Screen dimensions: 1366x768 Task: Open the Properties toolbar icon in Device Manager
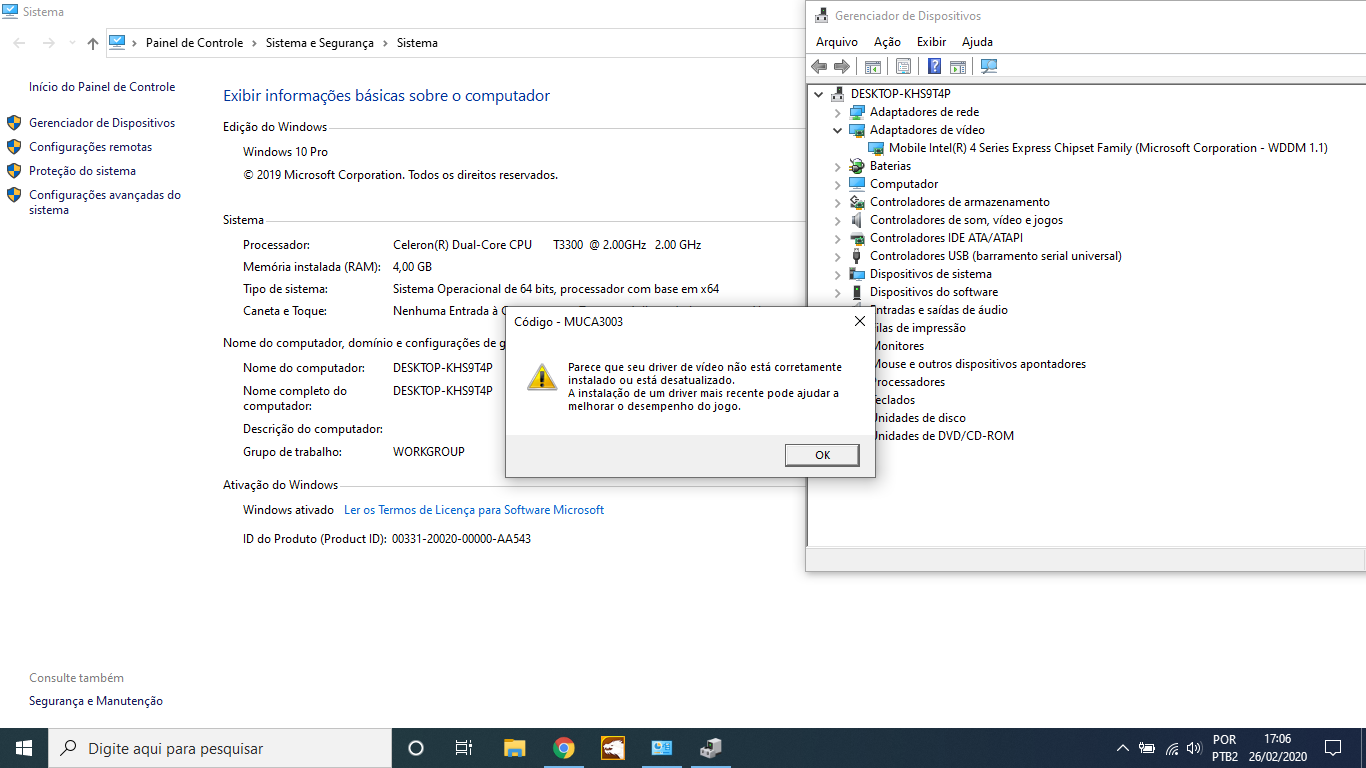[x=903, y=67]
